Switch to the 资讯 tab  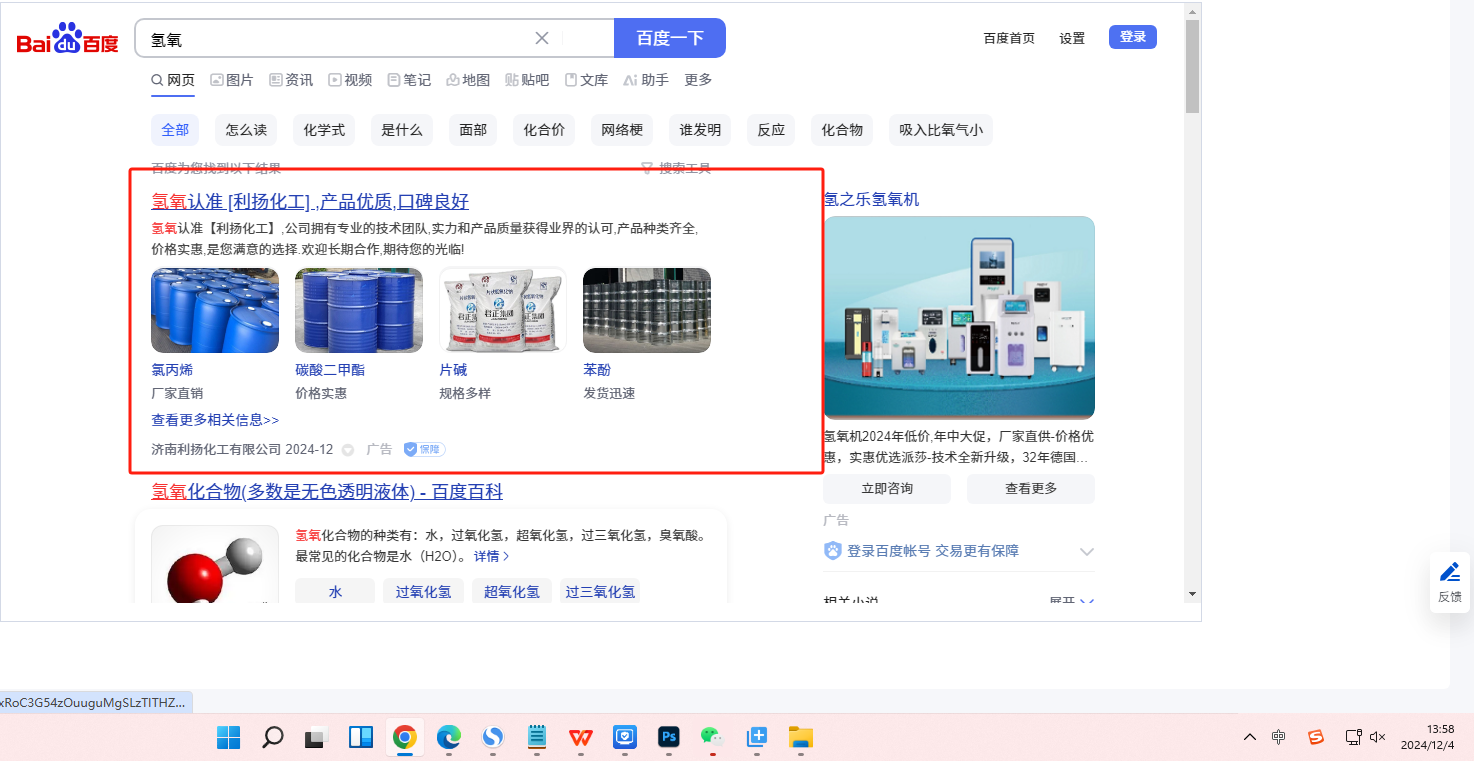point(291,80)
